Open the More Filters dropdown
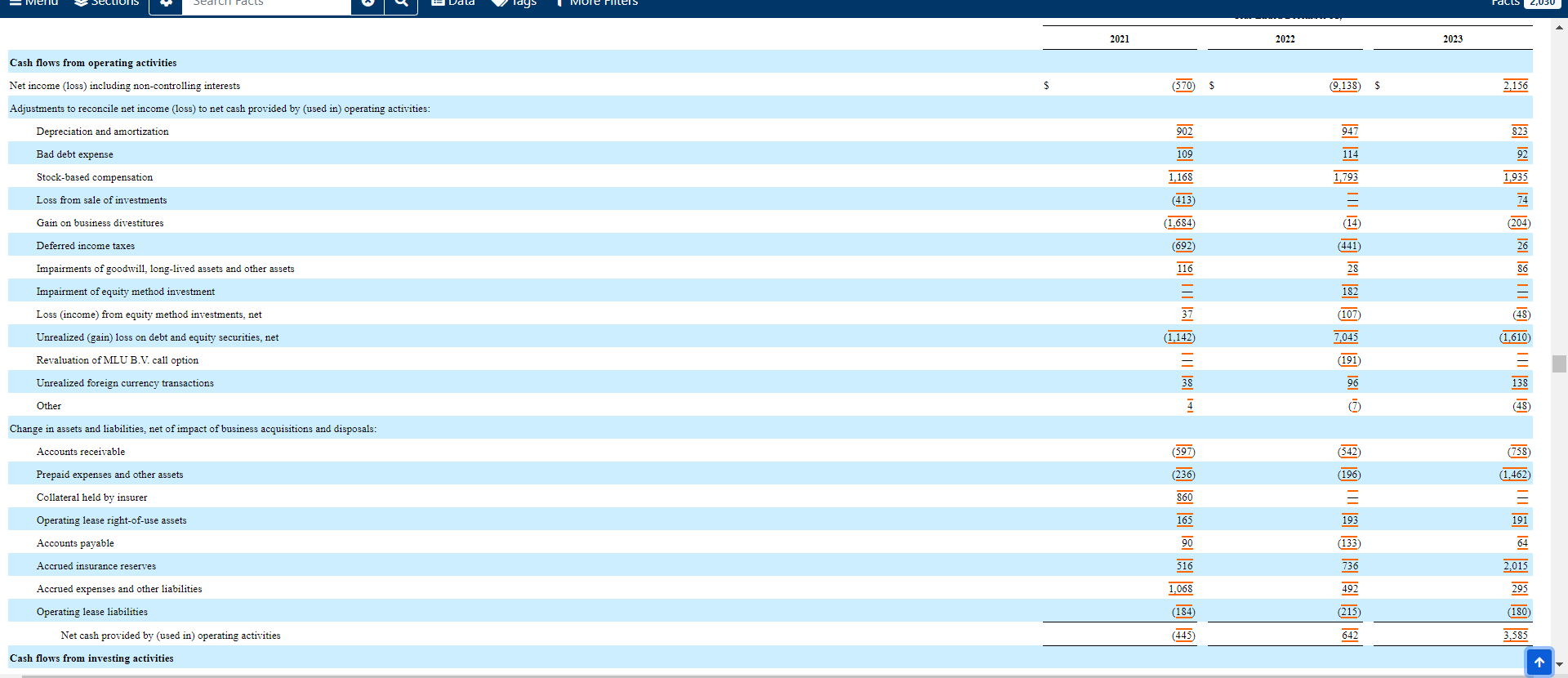 click(x=596, y=3)
